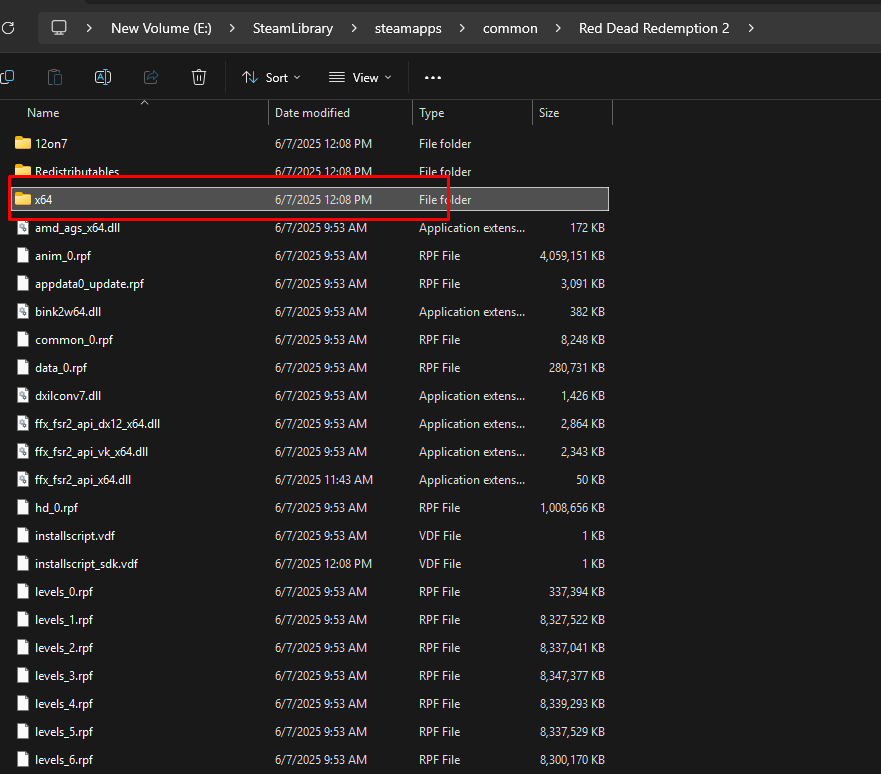Click the ffx_fsr2_api_vk_x64.dll file icon
Viewport: 881px width, 774px height.
22,451
